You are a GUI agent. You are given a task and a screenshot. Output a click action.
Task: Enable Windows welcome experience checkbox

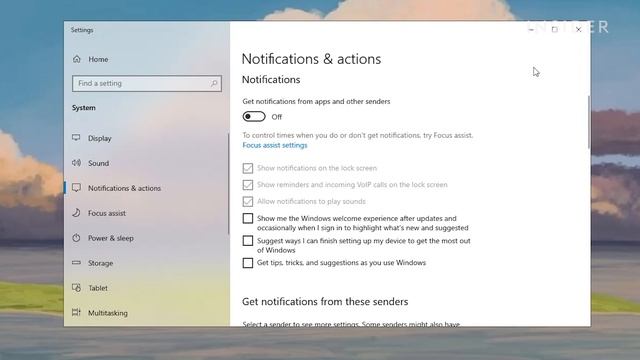click(248, 218)
